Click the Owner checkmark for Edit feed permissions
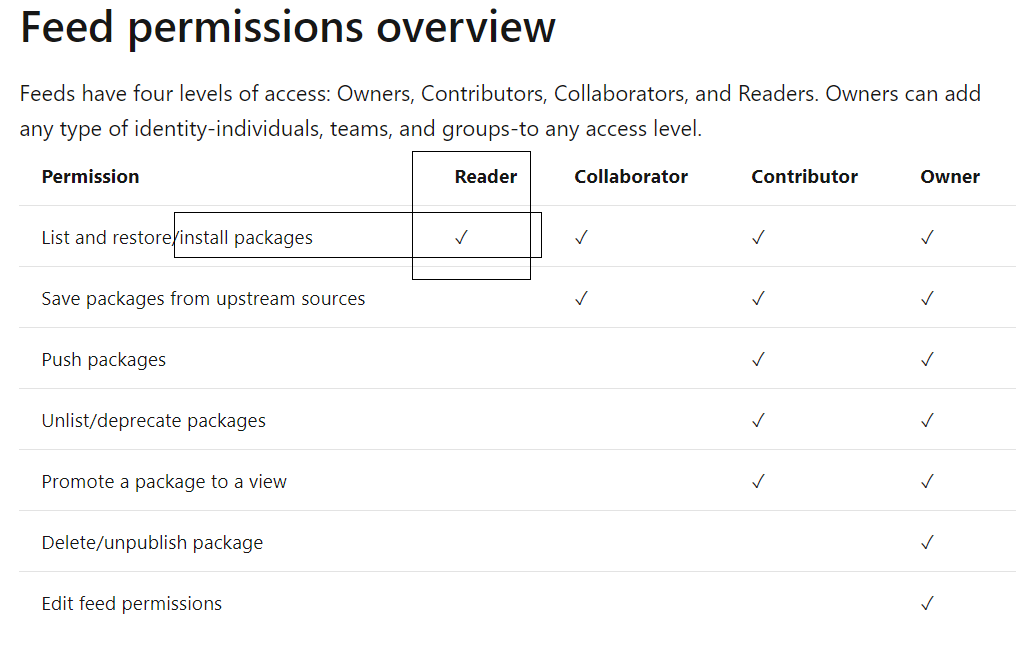This screenshot has height=651, width=1017. (x=927, y=604)
